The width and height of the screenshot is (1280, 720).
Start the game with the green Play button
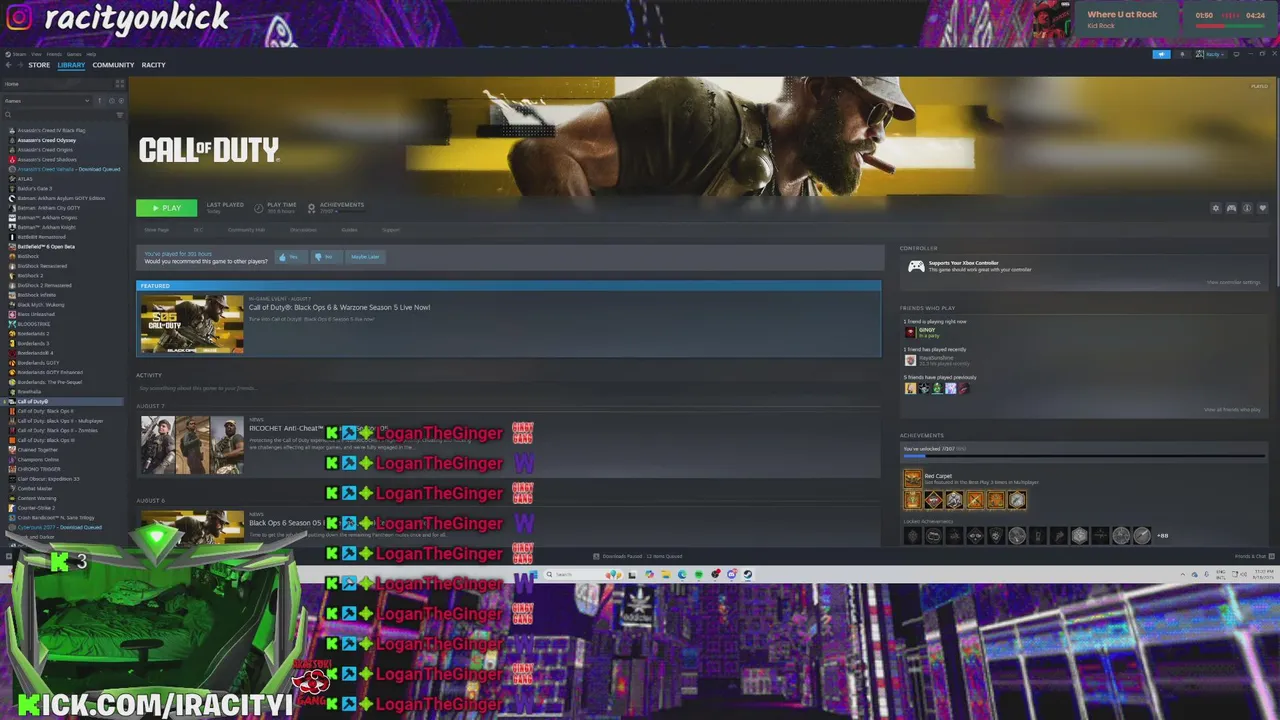pos(166,208)
